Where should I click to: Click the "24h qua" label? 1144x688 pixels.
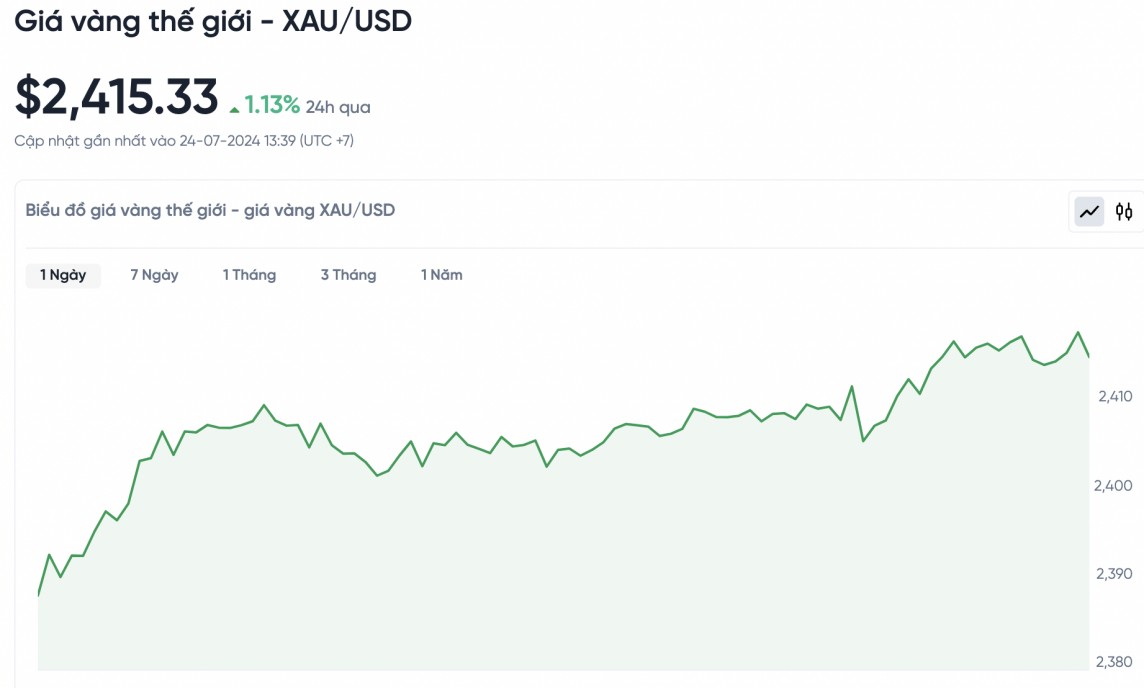coord(338,107)
